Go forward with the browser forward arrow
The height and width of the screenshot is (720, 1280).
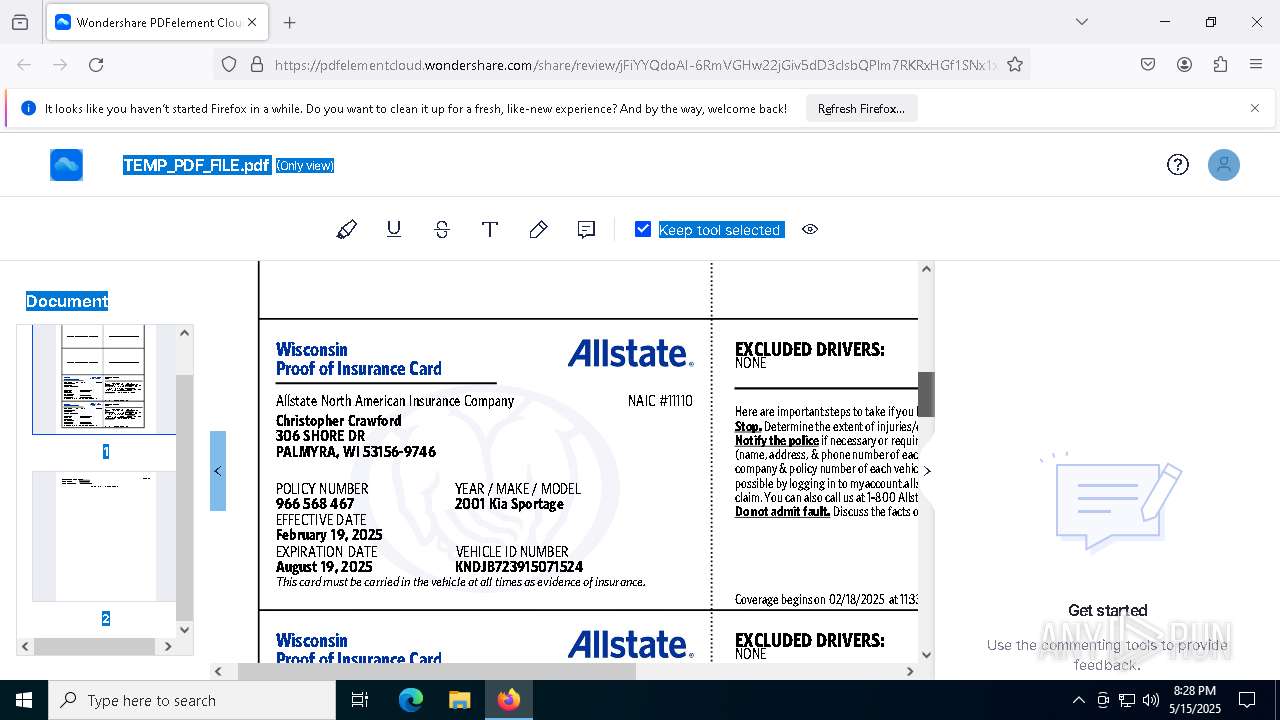tap(60, 64)
